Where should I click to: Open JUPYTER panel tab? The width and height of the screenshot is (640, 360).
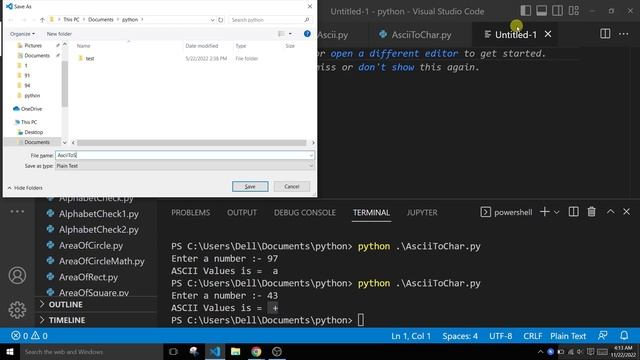(x=422, y=213)
